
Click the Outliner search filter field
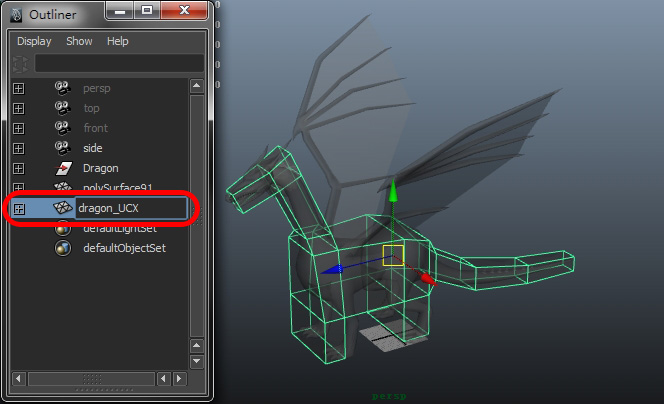pyautogui.click(x=118, y=63)
